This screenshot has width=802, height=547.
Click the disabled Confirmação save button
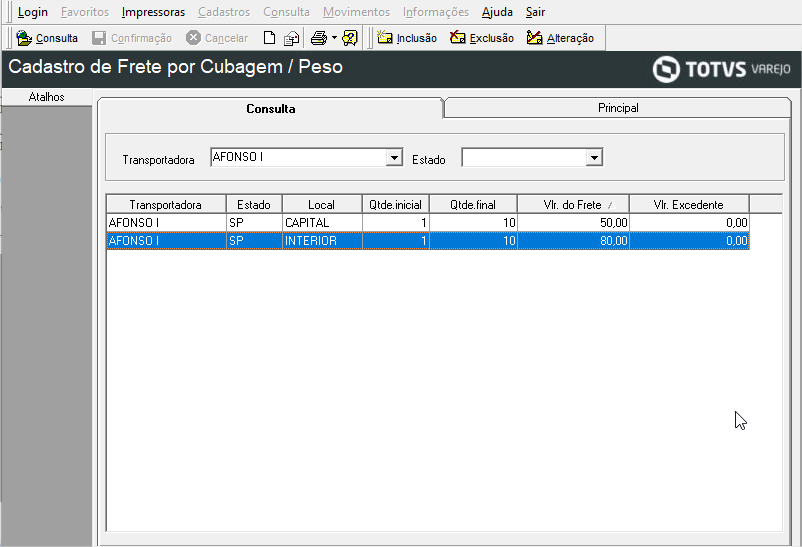[x=132, y=38]
